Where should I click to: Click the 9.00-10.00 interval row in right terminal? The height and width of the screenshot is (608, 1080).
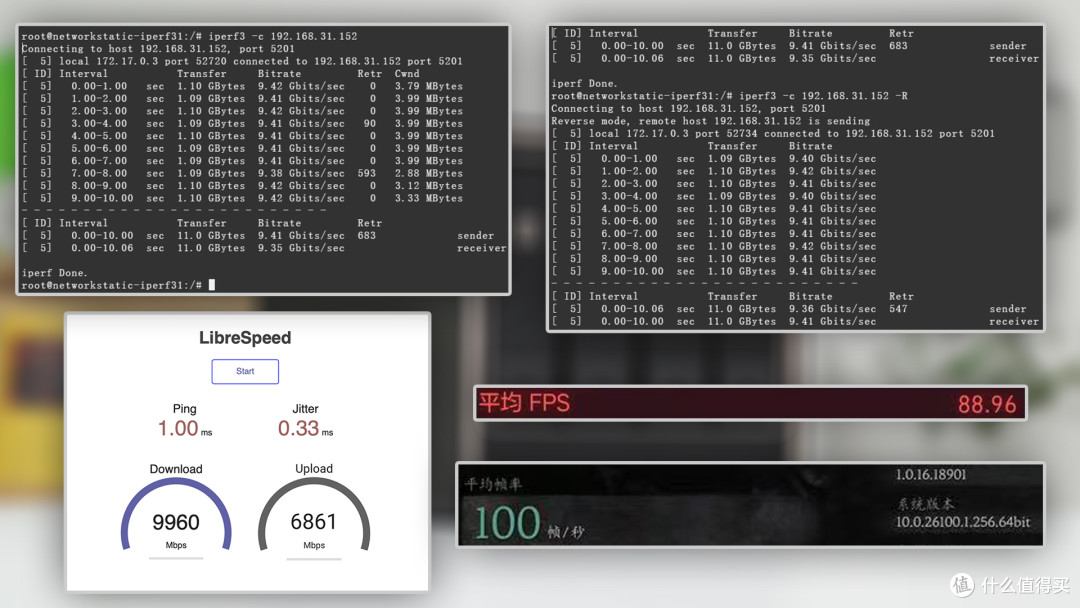click(x=714, y=271)
